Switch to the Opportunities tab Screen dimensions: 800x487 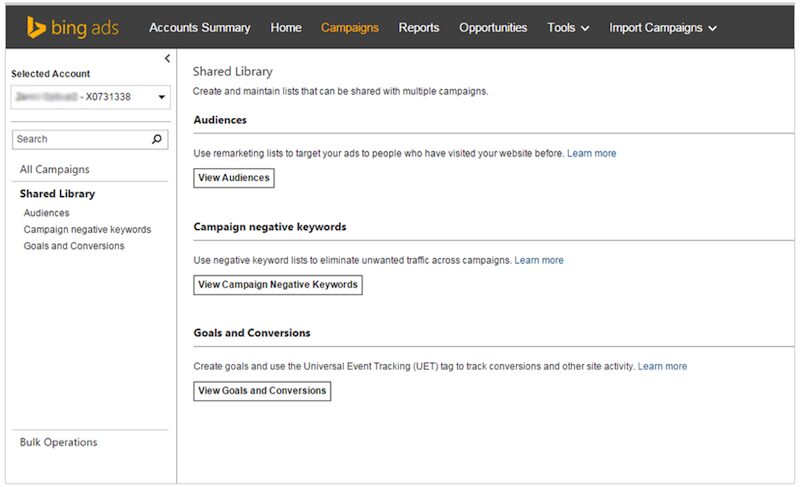[493, 28]
